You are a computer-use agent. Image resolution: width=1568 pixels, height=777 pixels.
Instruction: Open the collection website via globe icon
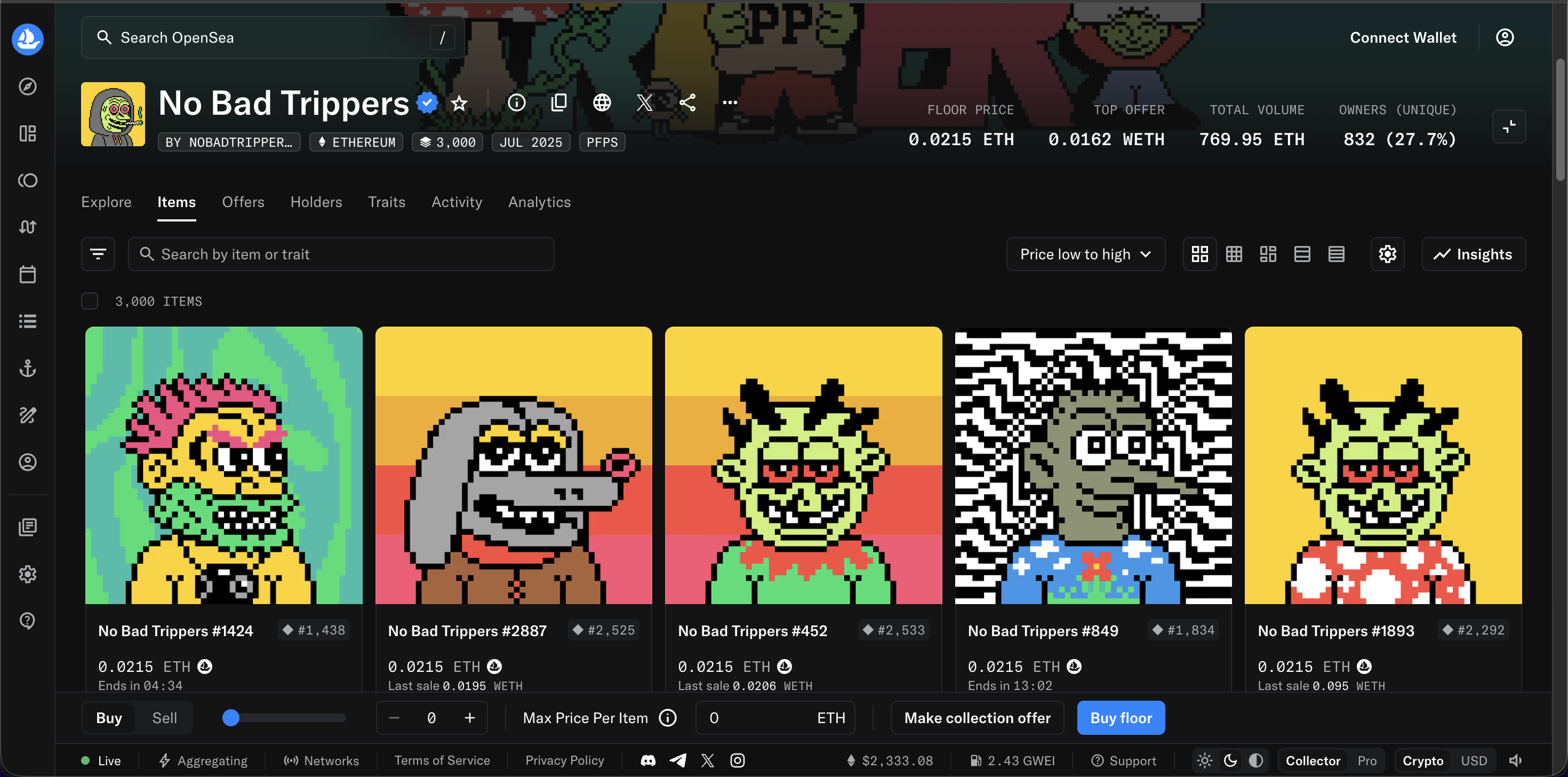(x=602, y=102)
